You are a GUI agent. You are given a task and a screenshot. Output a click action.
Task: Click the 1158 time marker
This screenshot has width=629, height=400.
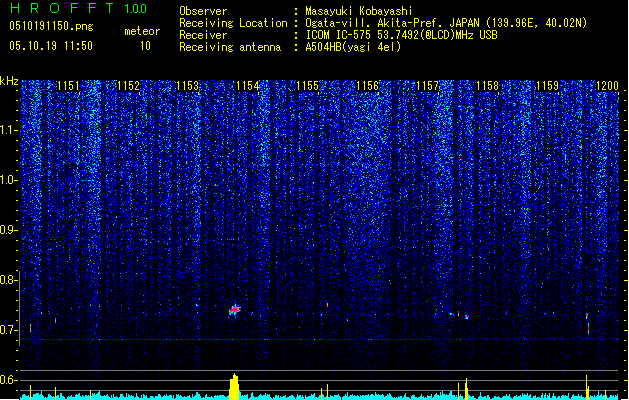tap(487, 86)
